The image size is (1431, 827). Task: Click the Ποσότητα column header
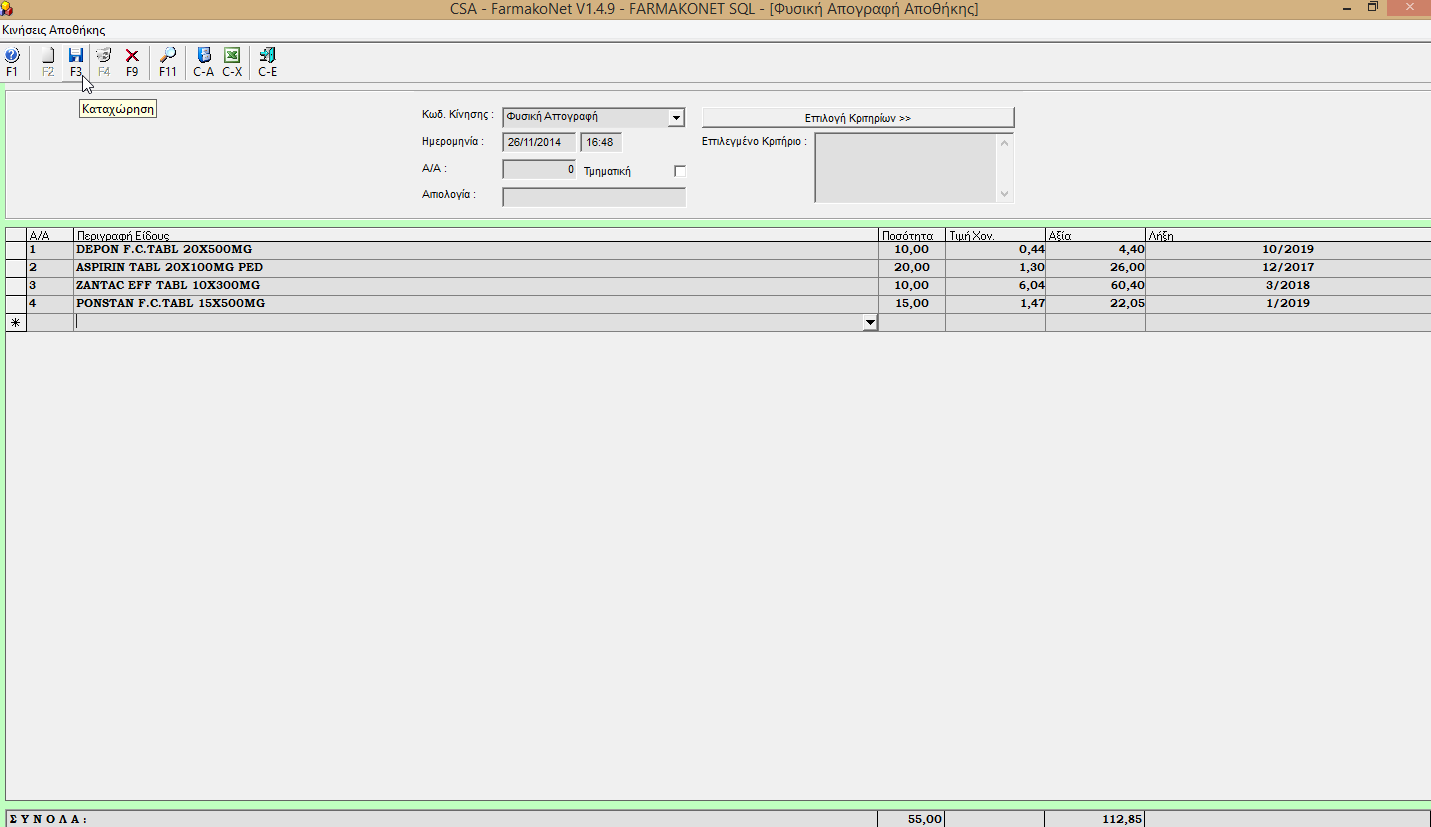911,235
